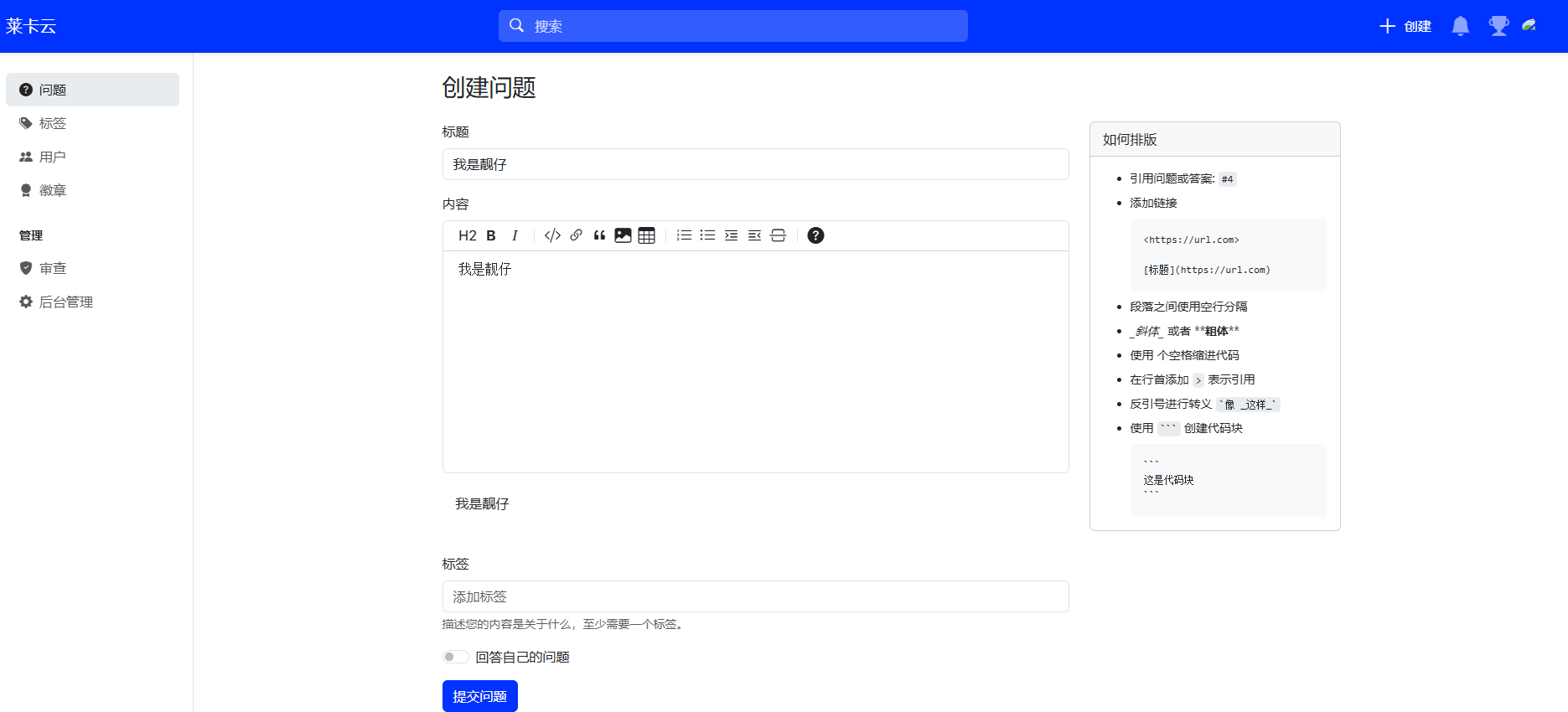
Task: Insert a blockquote with quote icon
Action: pyautogui.click(x=599, y=235)
